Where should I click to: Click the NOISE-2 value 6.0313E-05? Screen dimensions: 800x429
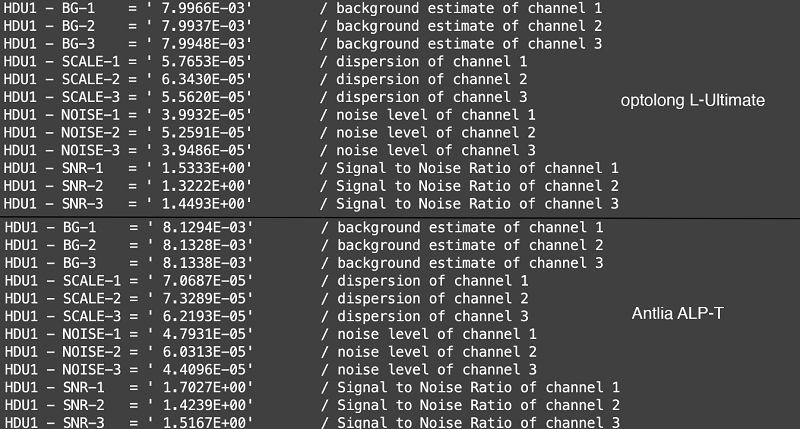pyautogui.click(x=205, y=352)
